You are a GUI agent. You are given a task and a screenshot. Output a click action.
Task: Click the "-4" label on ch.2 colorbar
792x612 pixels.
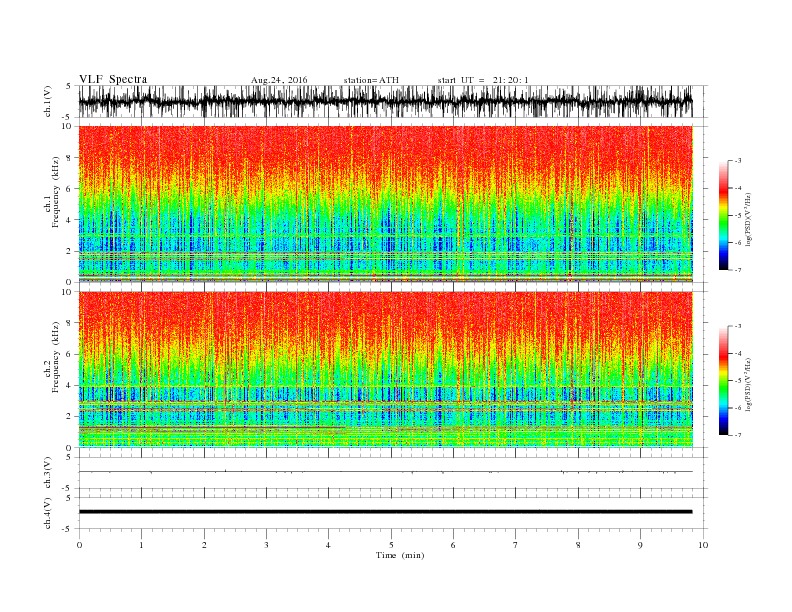click(738, 353)
